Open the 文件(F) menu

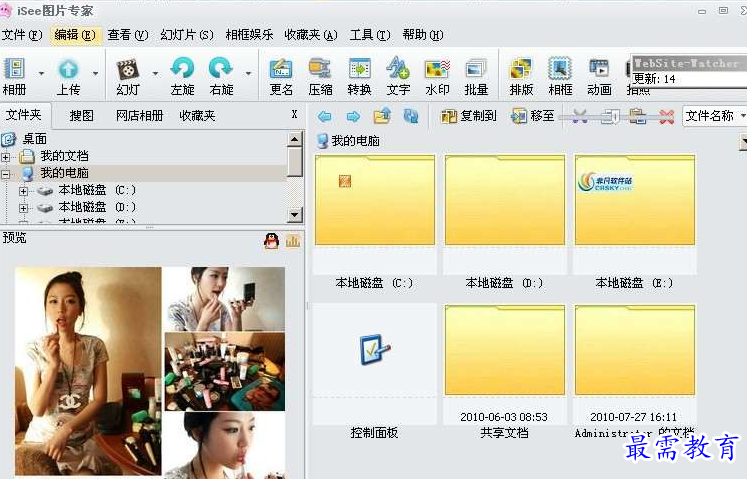coord(22,35)
